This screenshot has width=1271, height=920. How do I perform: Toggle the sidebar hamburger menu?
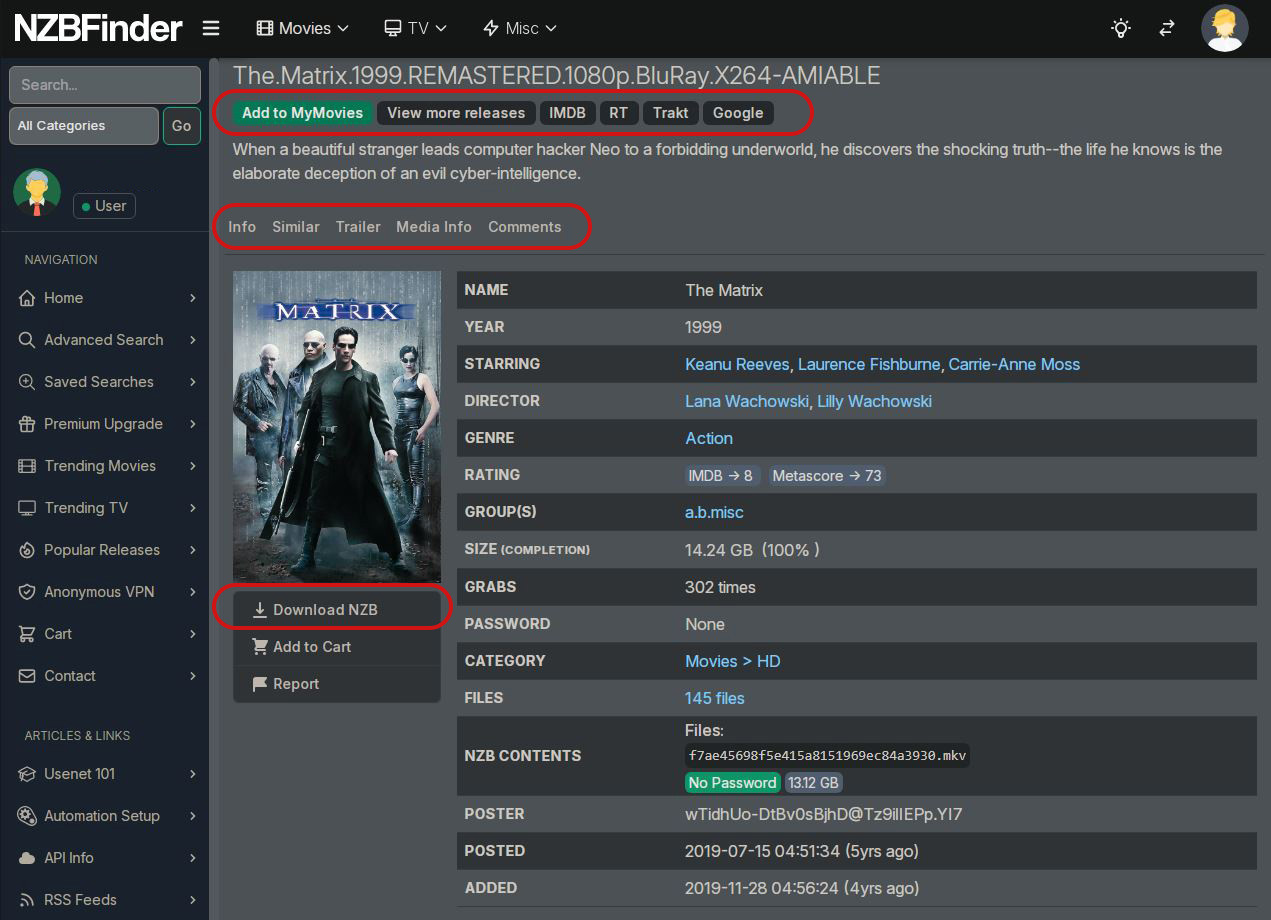point(211,28)
